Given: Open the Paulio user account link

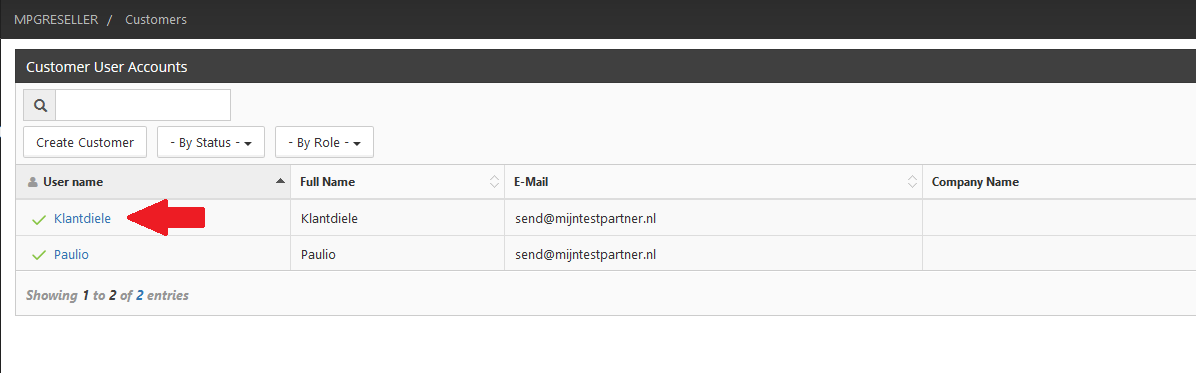Looking at the screenshot, I should (71, 255).
